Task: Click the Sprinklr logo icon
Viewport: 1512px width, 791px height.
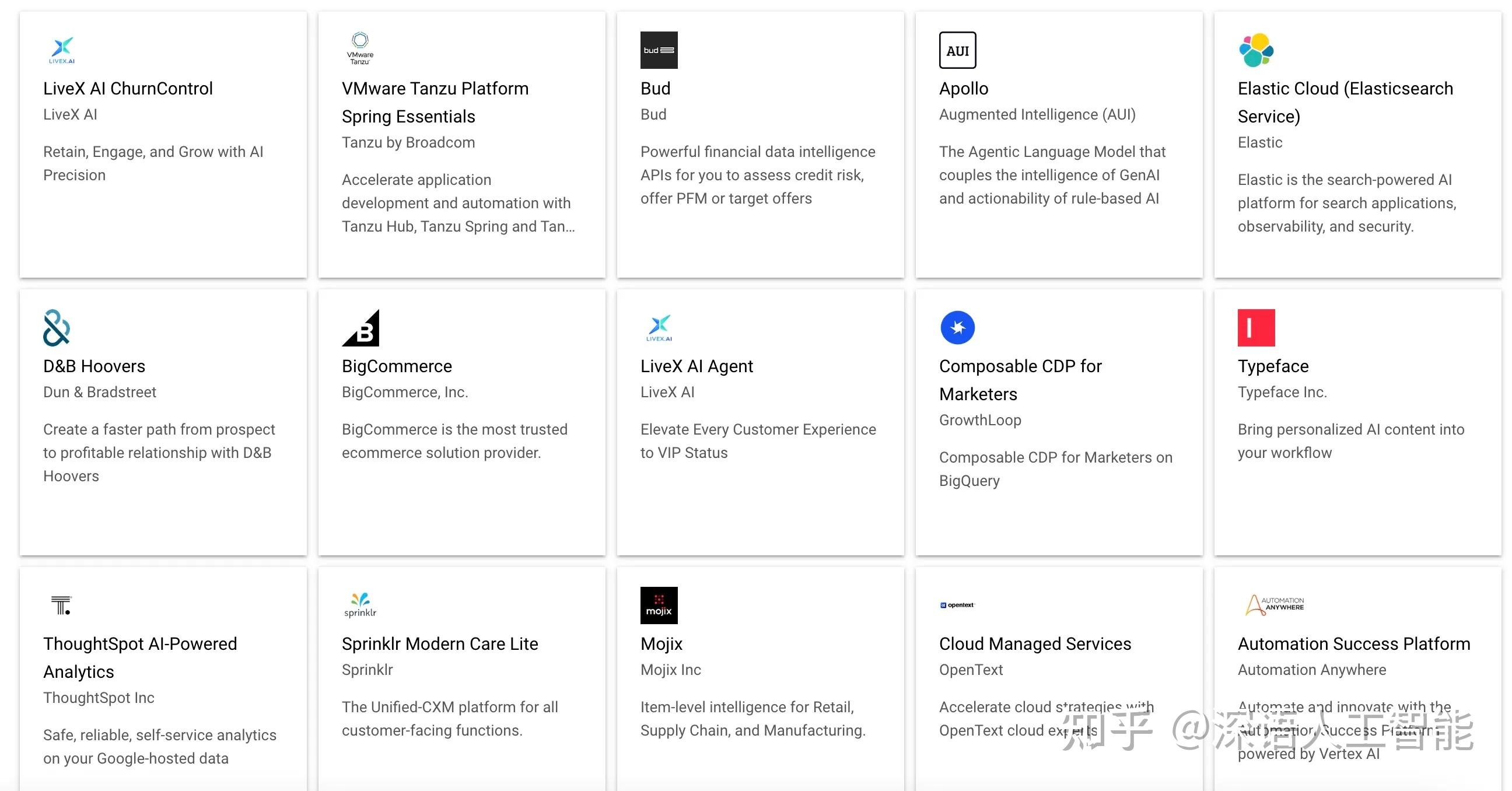Action: tap(360, 605)
